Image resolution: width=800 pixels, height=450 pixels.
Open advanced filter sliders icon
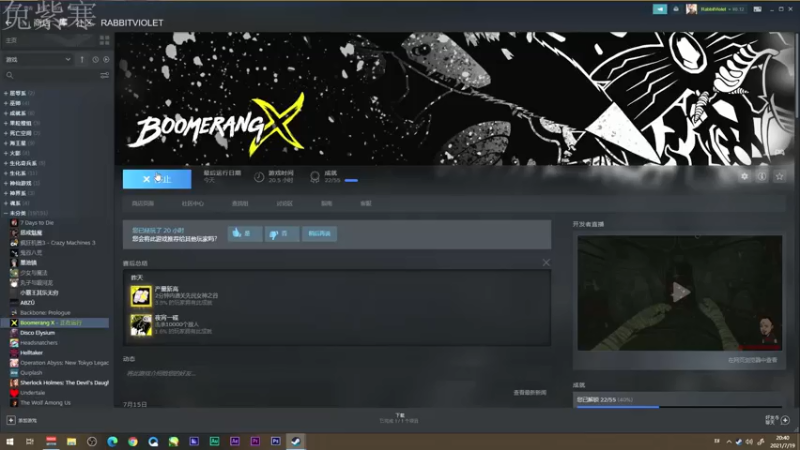tap(105, 76)
